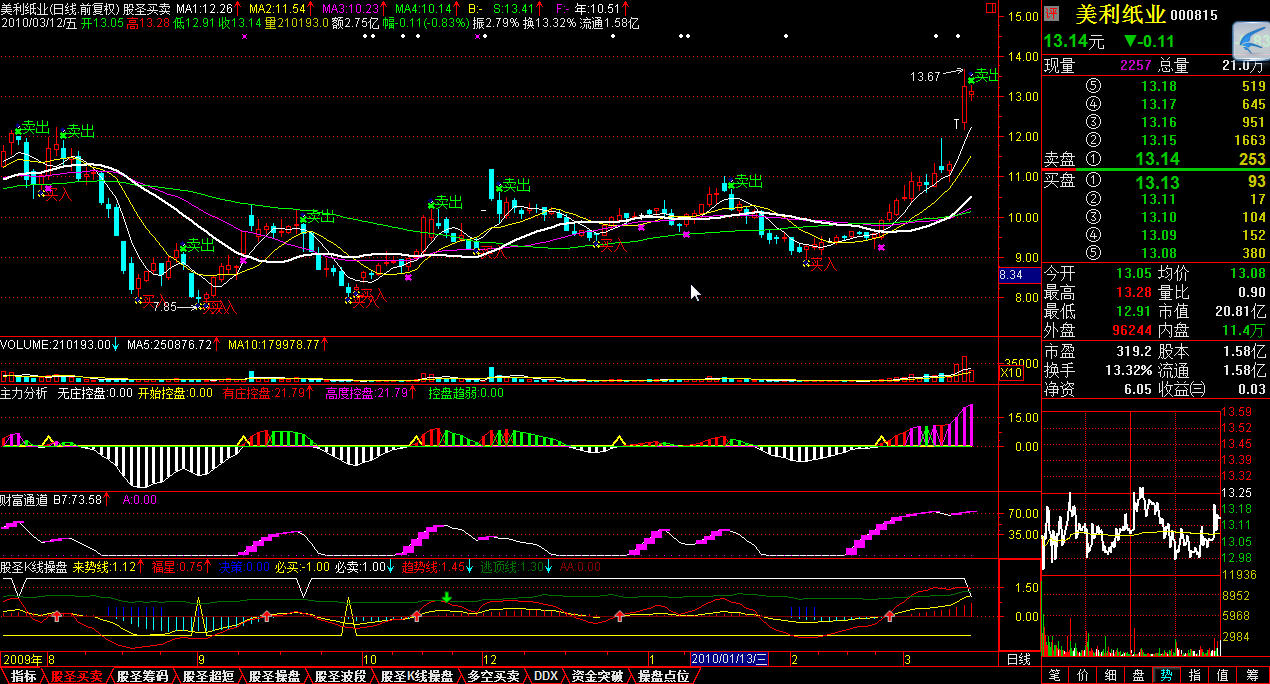The image size is (1270, 684).
Task: Click the chart title 美利纸业(日线 前复权)
Action: [x=59, y=8]
